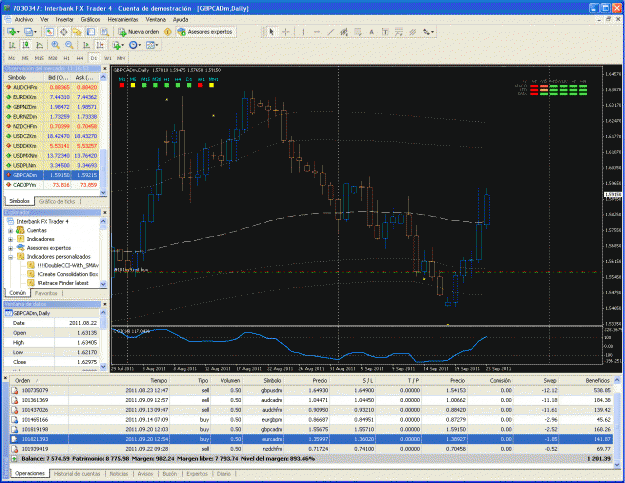Open the arrows drawing dropdown

tap(428, 32)
